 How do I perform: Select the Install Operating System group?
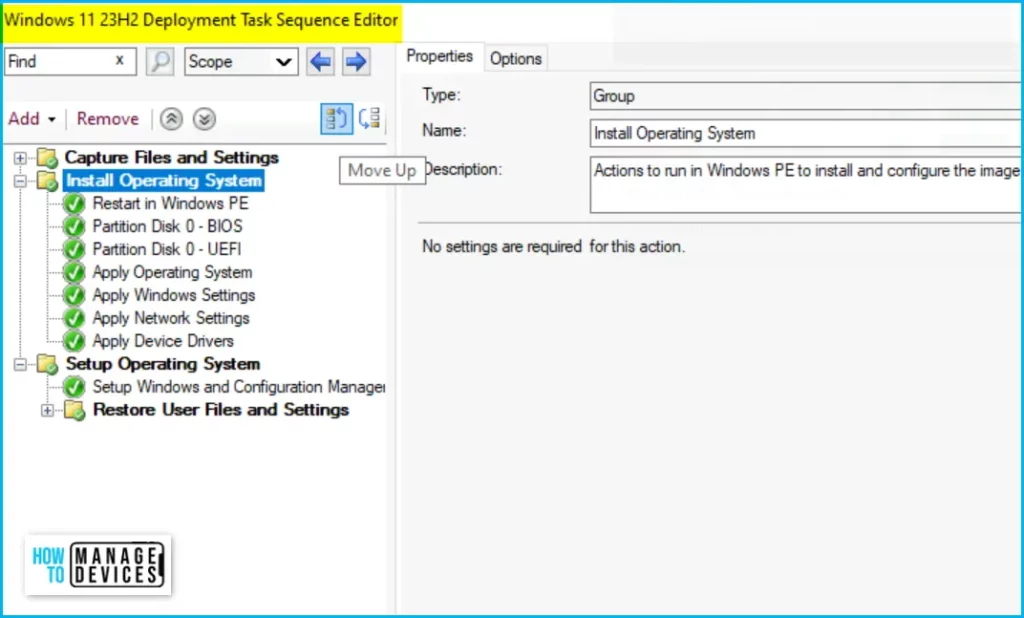(163, 181)
